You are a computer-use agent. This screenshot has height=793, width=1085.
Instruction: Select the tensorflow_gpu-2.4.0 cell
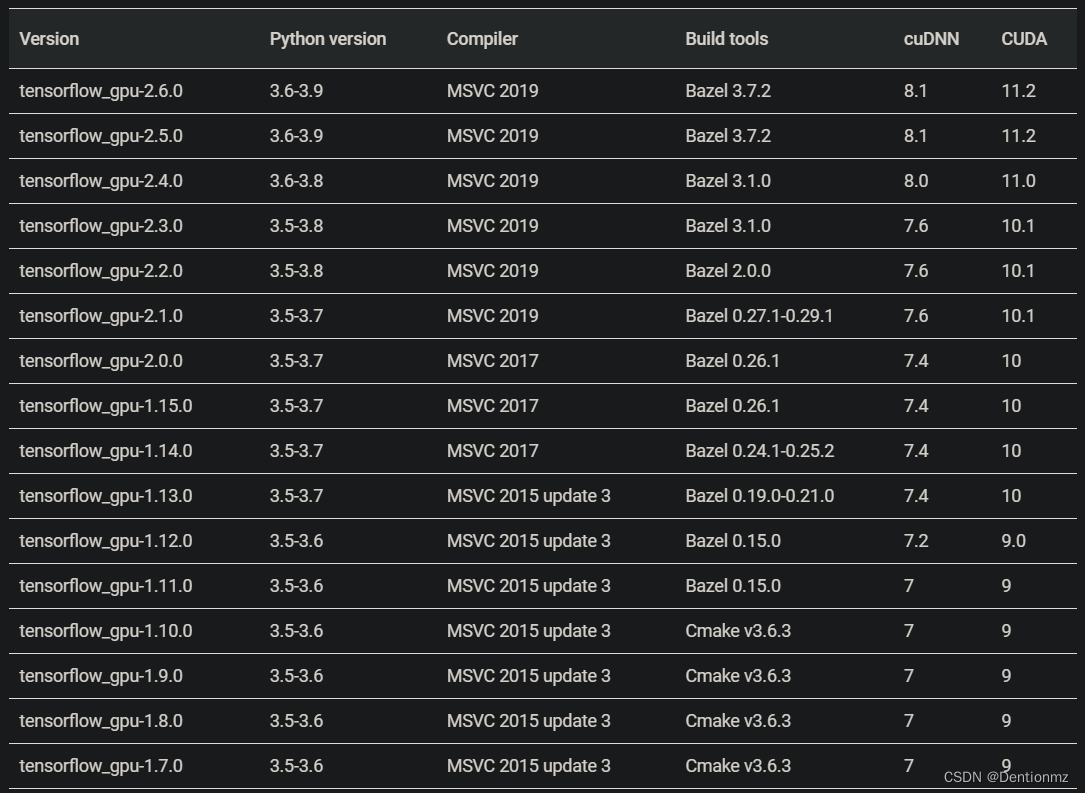[x=101, y=181]
